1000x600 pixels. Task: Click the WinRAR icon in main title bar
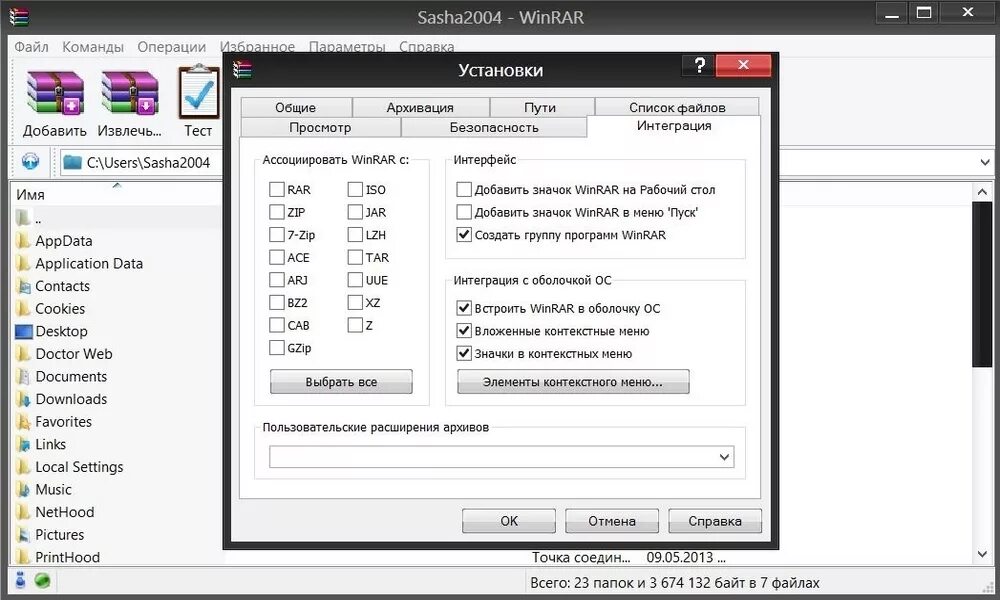click(x=18, y=16)
